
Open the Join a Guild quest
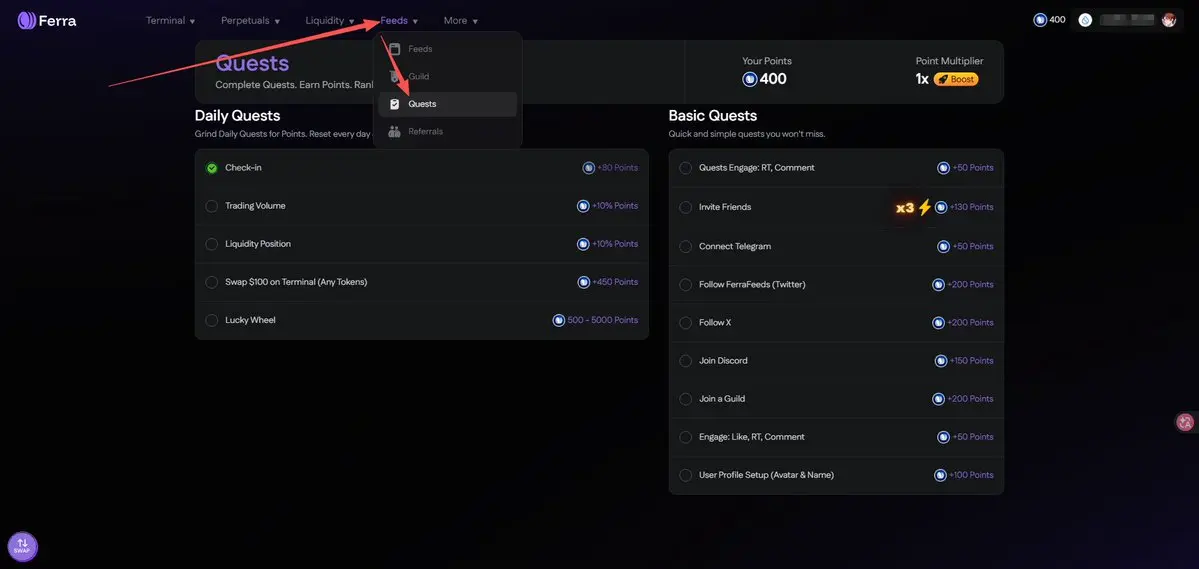tap(836, 399)
